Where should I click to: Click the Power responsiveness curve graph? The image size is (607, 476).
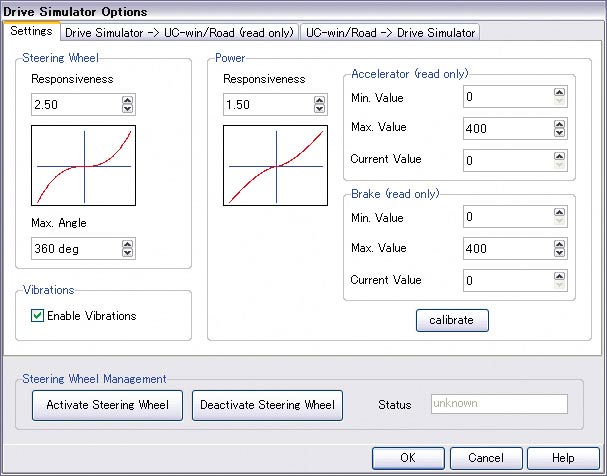276,166
